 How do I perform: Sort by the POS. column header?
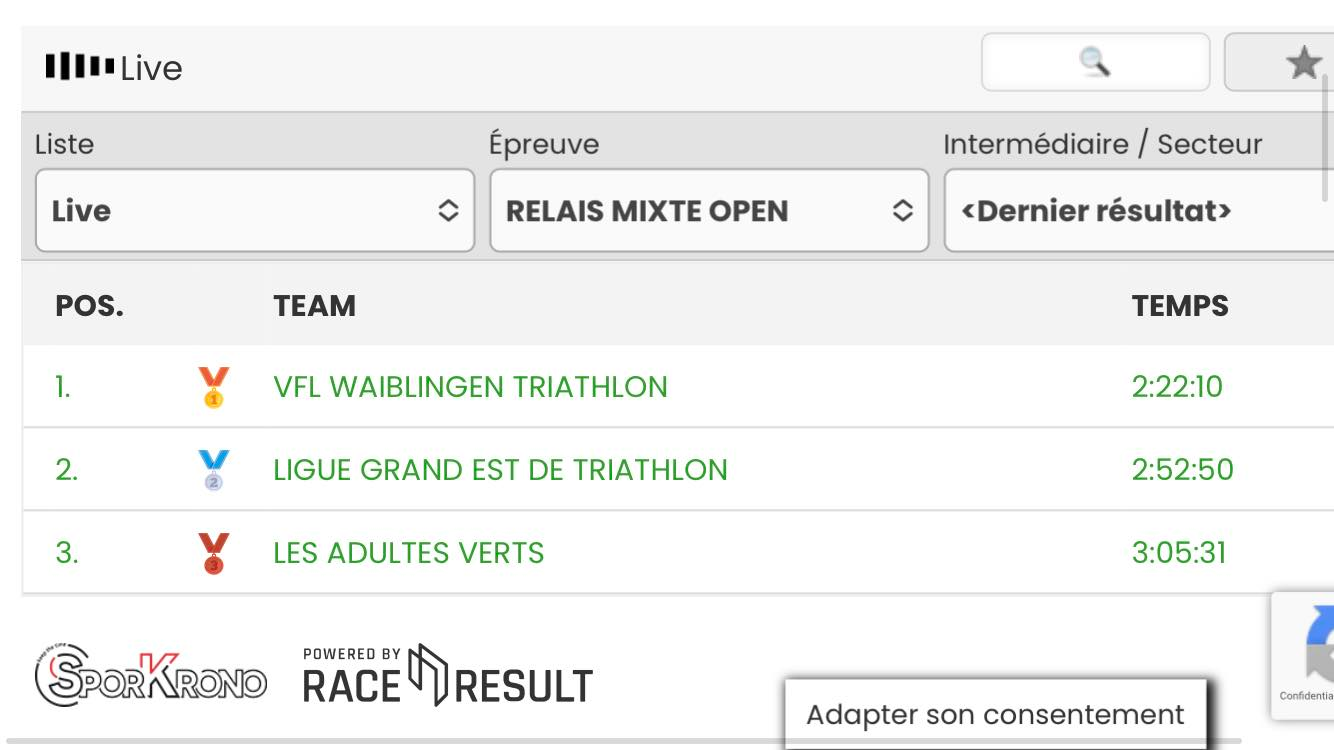[x=89, y=305]
